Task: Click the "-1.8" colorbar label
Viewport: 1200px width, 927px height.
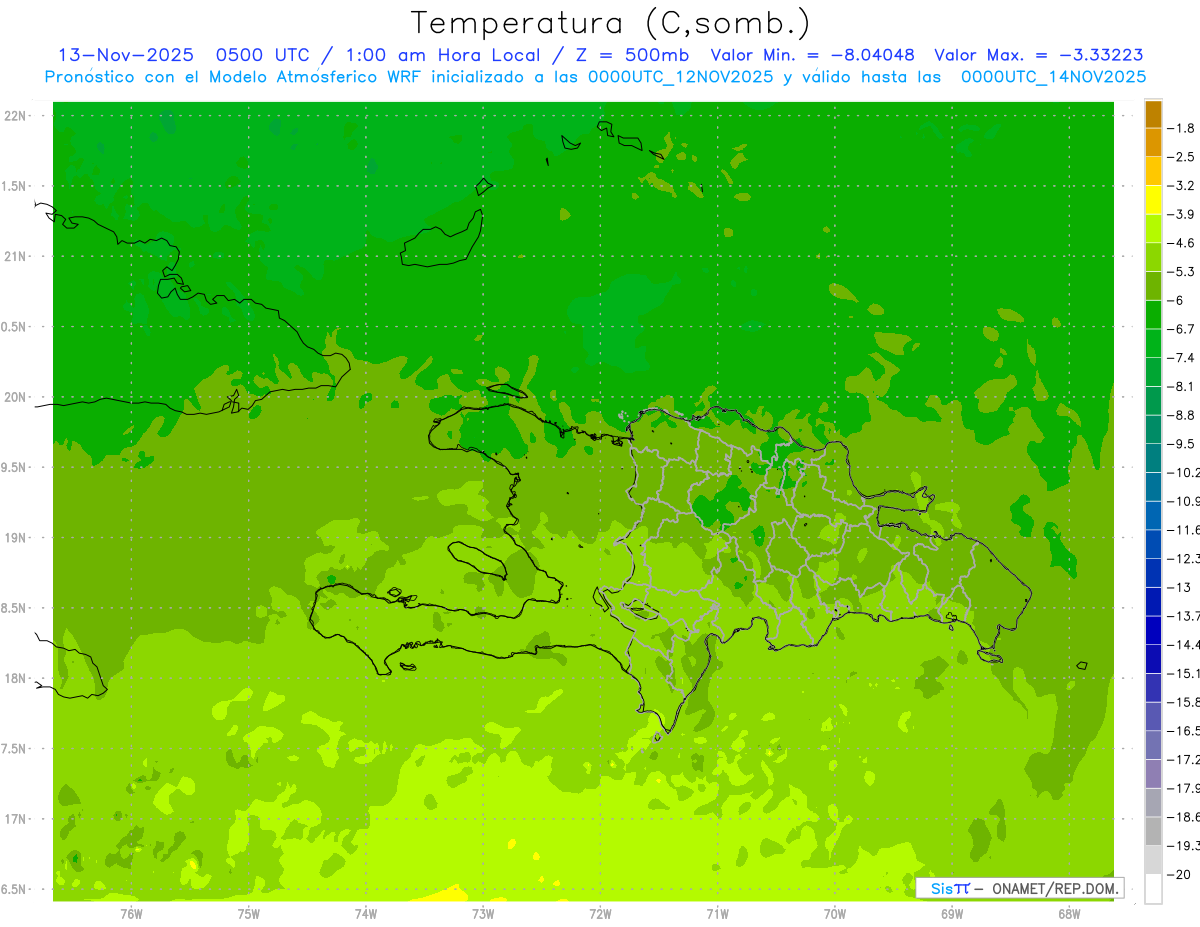Action: point(1182,128)
